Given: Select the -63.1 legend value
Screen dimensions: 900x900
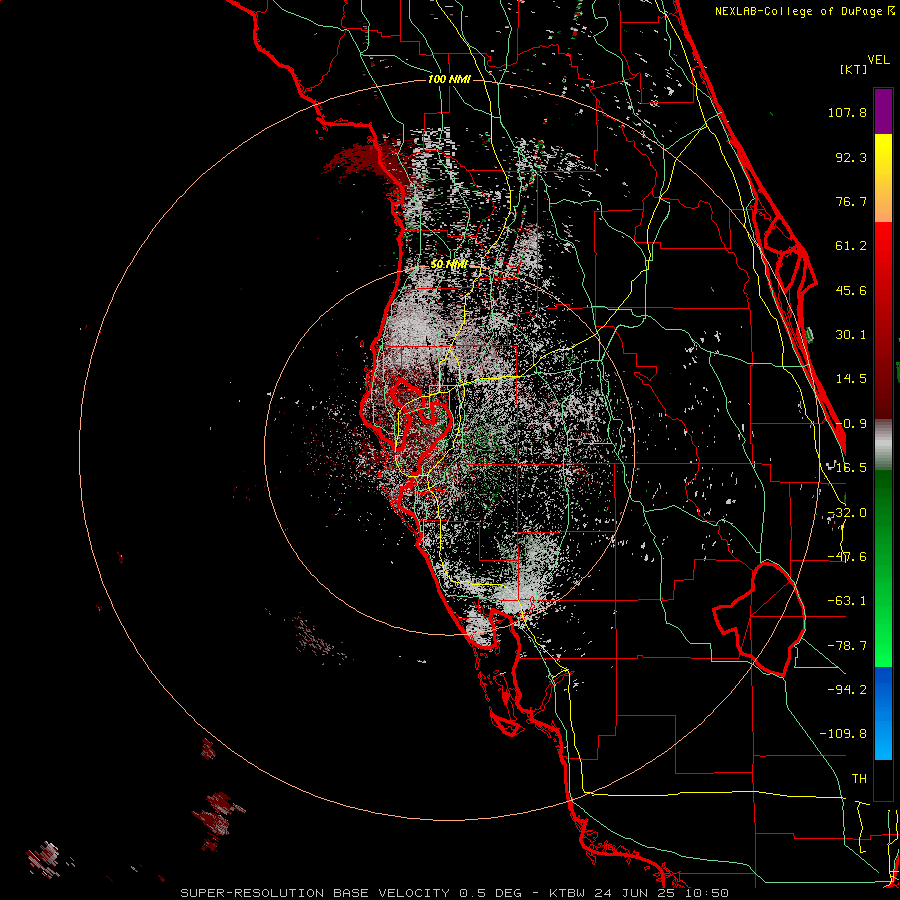Looking at the screenshot, I should (847, 601).
